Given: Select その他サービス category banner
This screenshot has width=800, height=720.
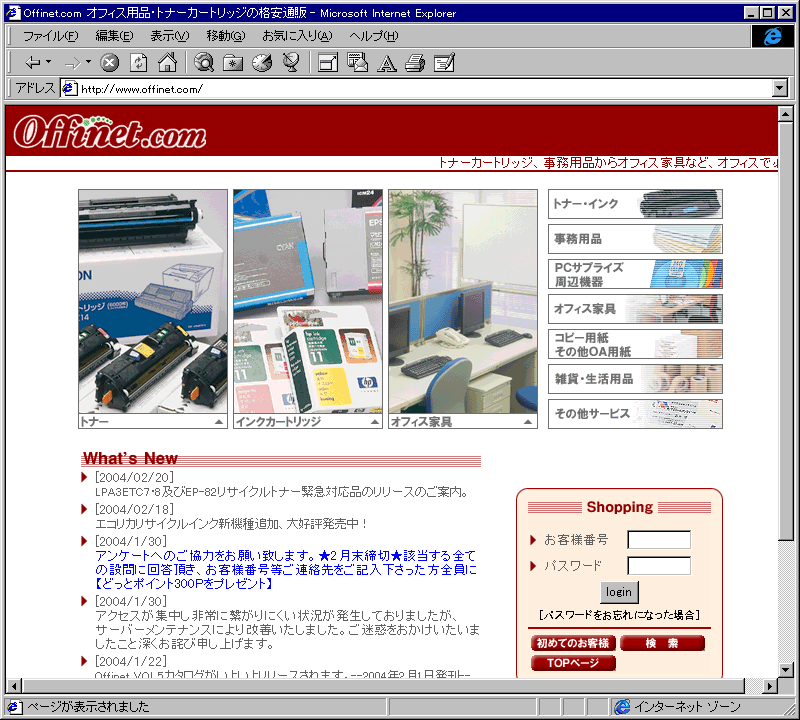Looking at the screenshot, I should [635, 414].
